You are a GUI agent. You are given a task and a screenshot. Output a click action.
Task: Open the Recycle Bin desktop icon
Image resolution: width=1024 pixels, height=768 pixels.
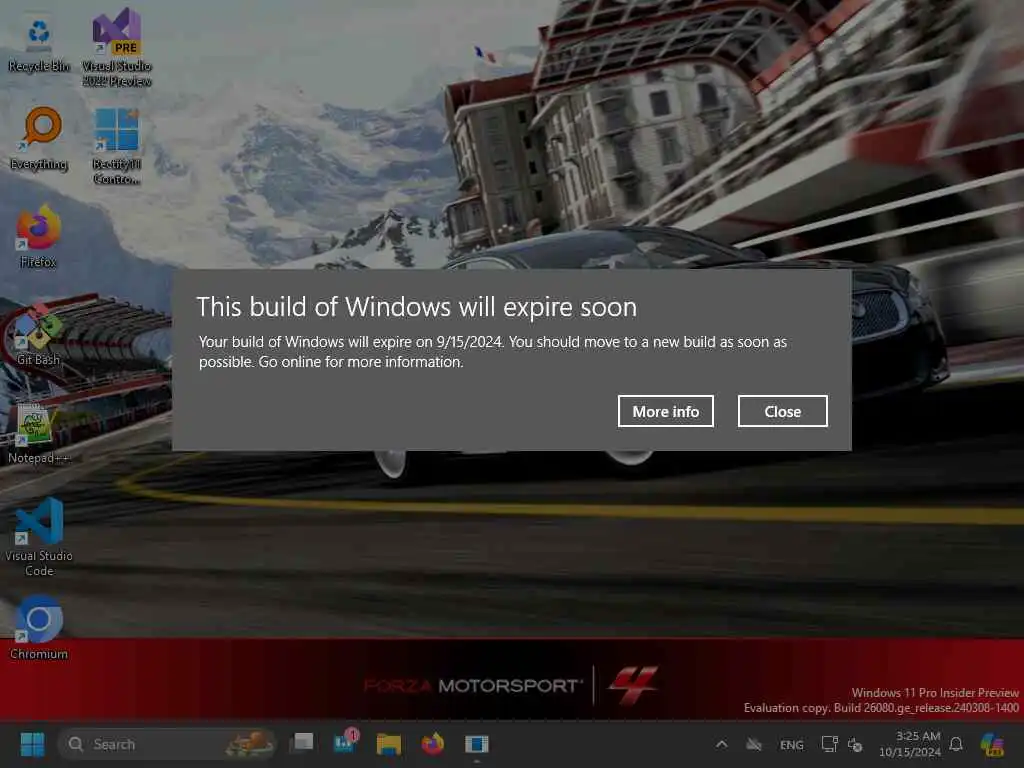[39, 44]
